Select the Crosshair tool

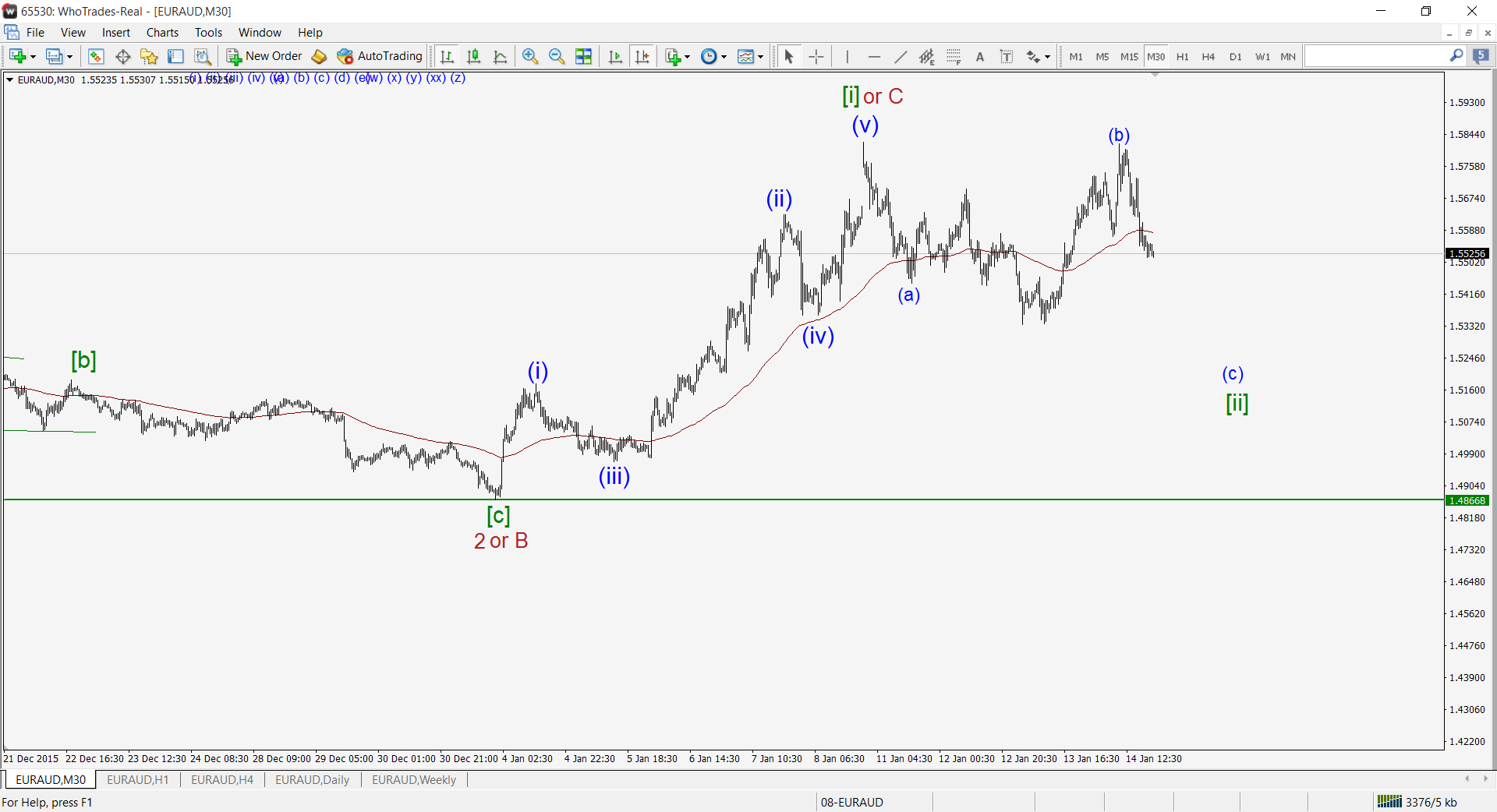click(816, 56)
